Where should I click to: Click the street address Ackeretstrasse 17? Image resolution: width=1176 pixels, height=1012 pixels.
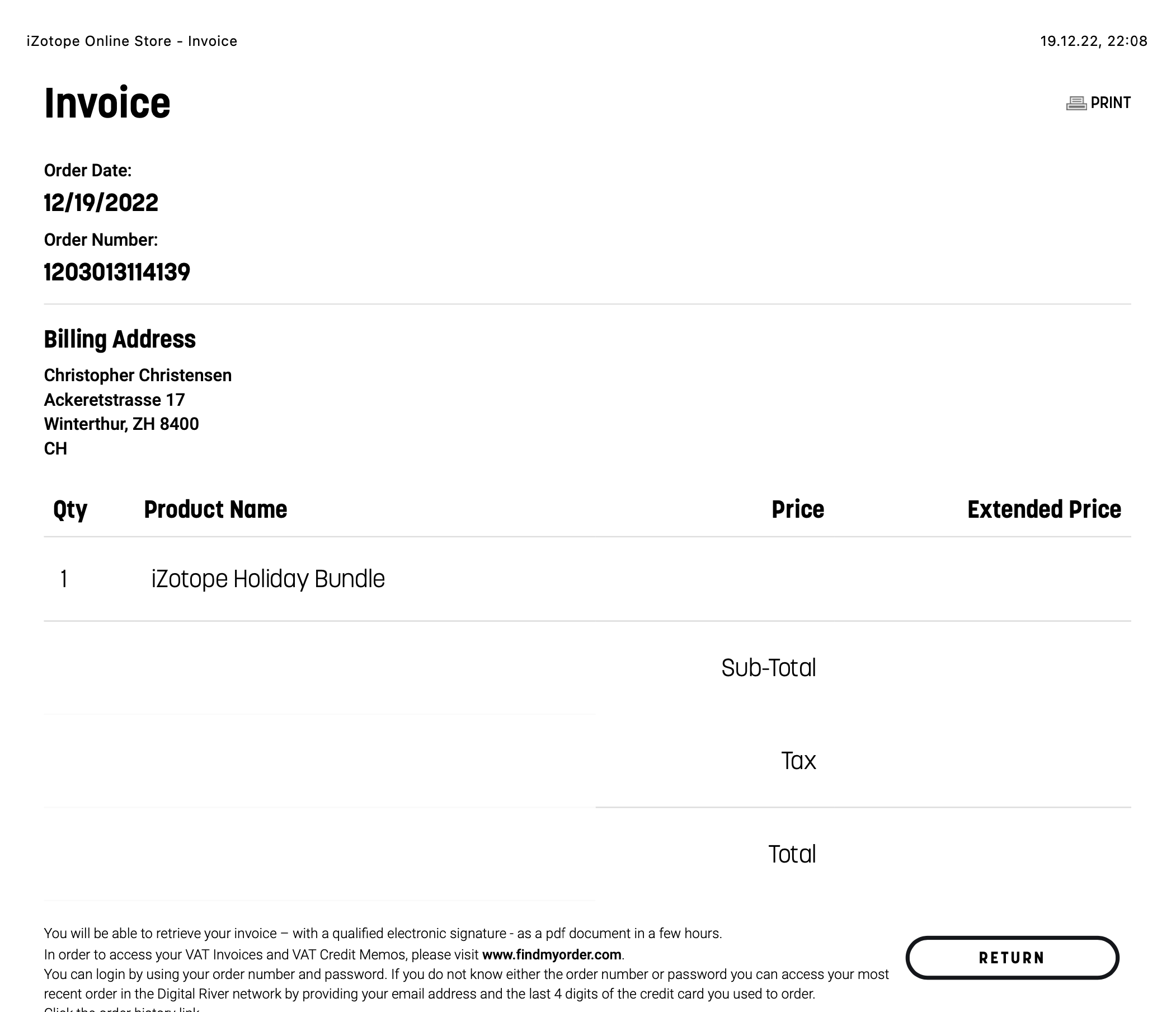click(x=114, y=400)
